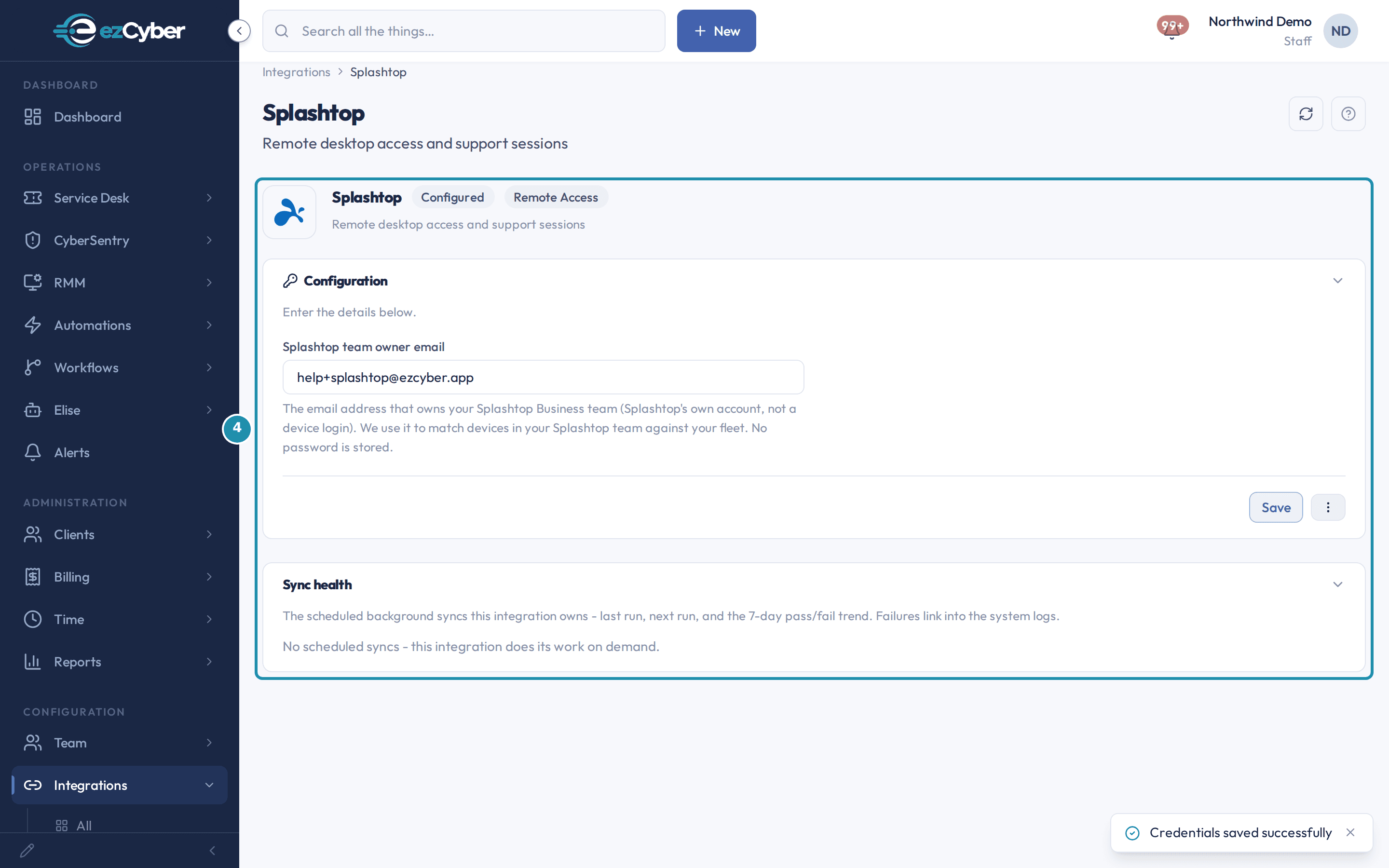Click the RMM monitor icon
Viewport: 1389px width, 868px height.
click(x=33, y=283)
